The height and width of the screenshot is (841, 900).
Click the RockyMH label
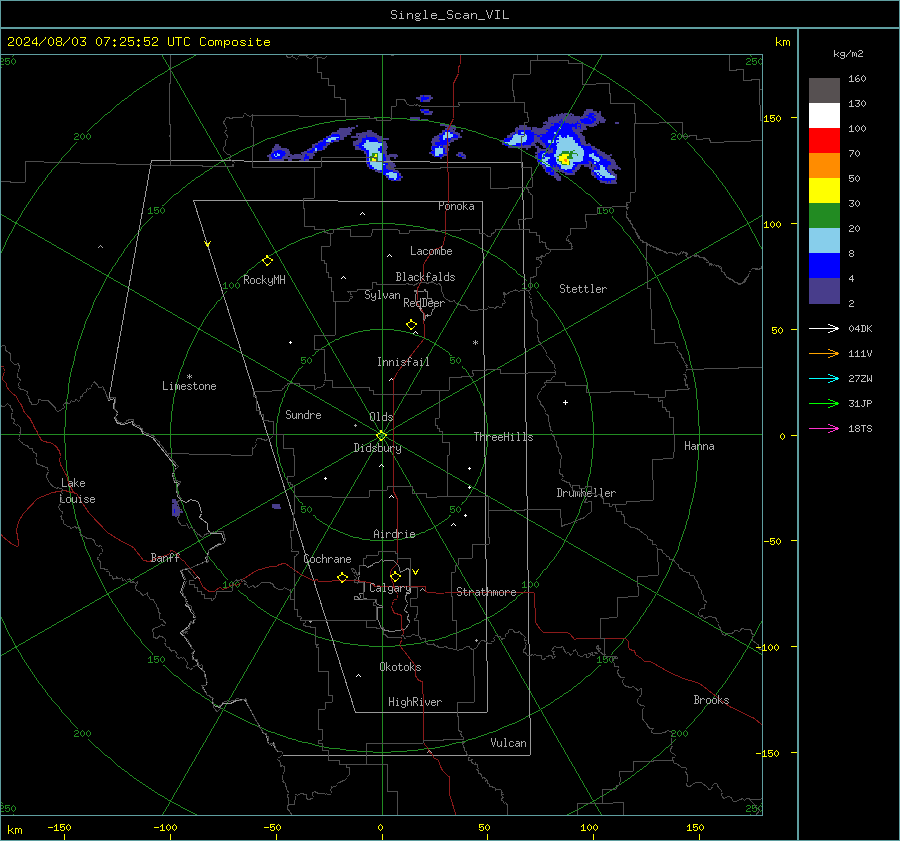tap(264, 280)
